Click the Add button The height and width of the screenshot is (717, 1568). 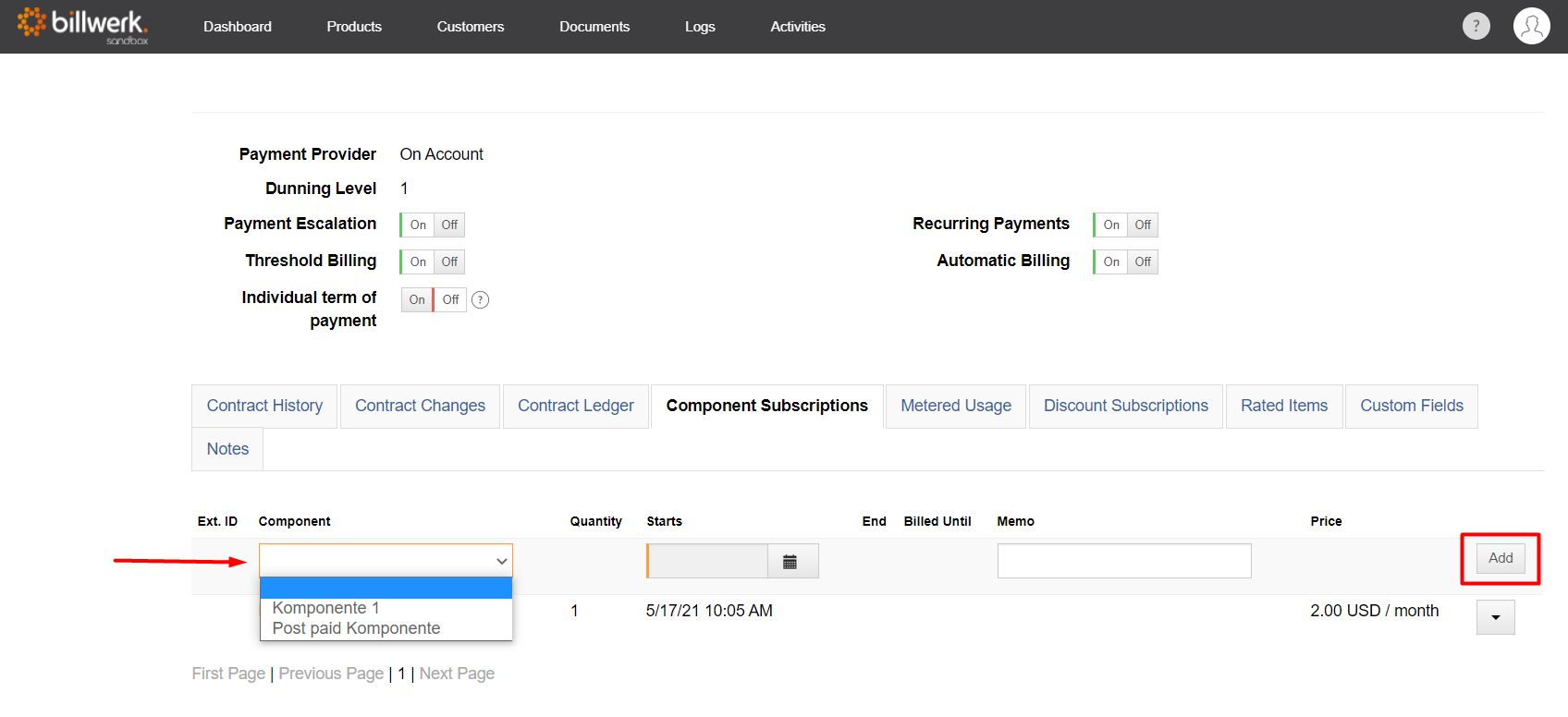(x=1501, y=558)
